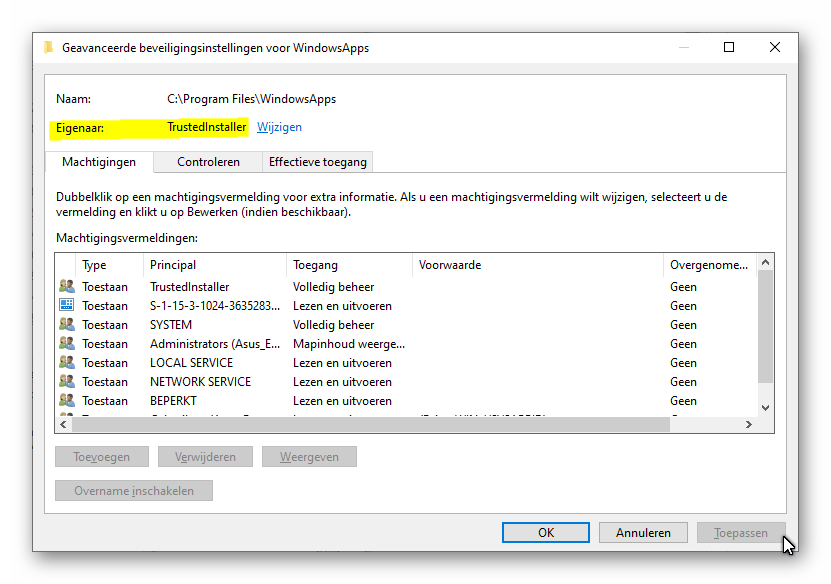Select the SYSTEM principal entry

point(171,325)
